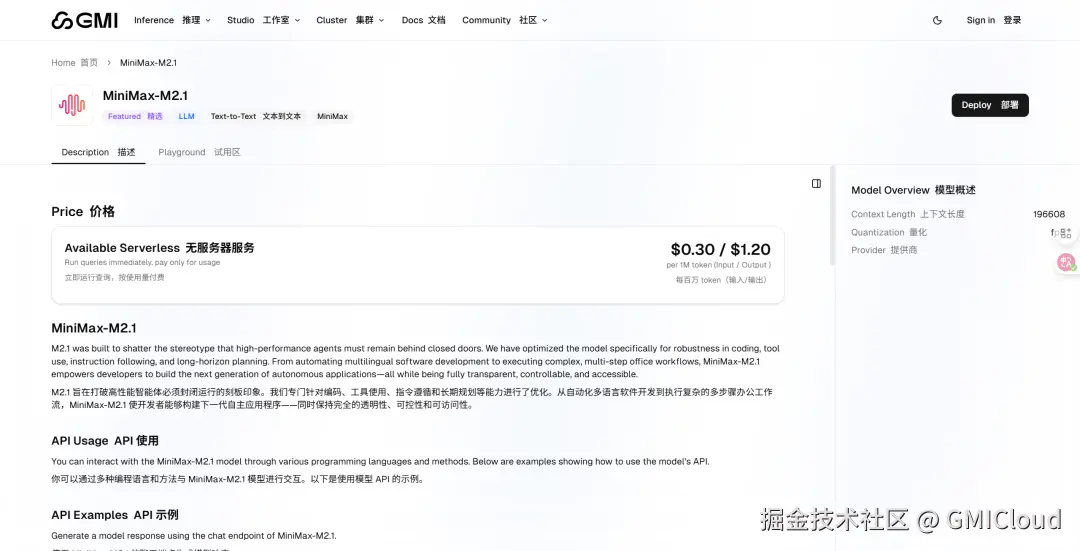The height and width of the screenshot is (551, 1080).
Task: Click the LLM tag
Action: [187, 116]
